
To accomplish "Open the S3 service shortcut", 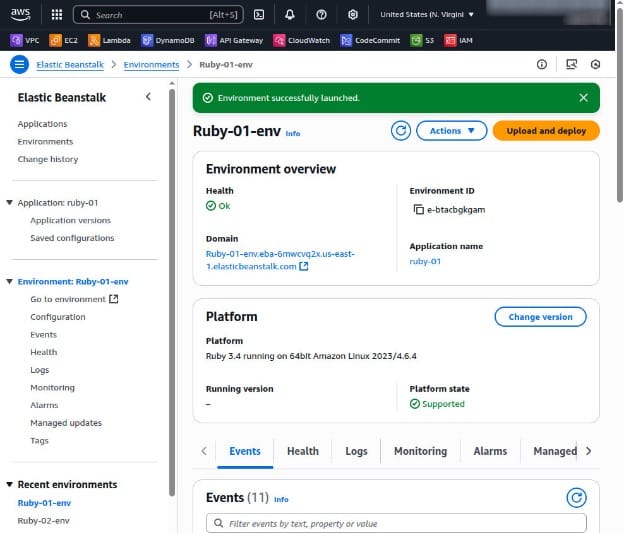I will point(422,40).
